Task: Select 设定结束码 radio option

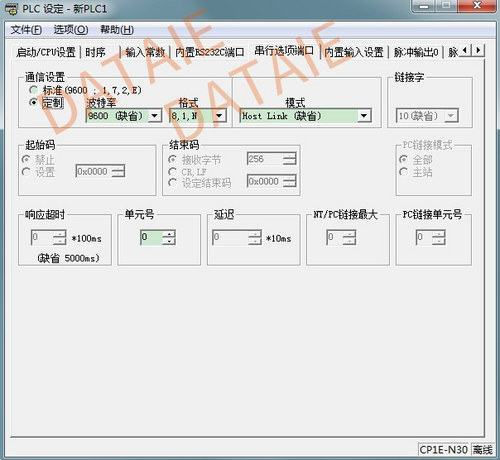Action: tap(200, 183)
